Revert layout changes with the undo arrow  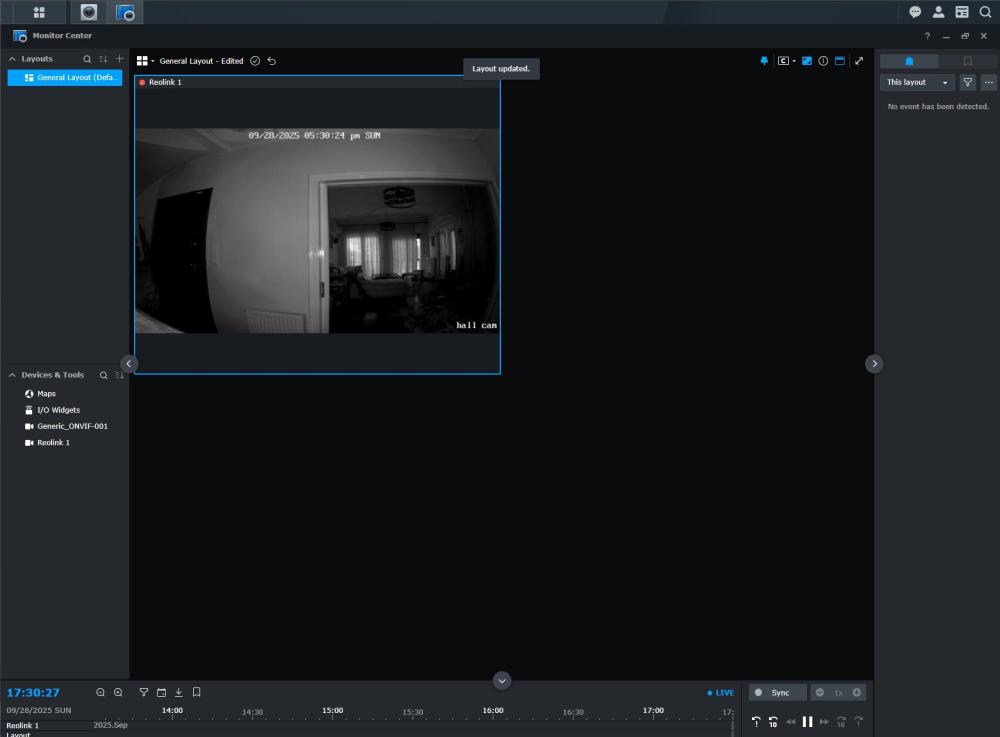point(272,61)
